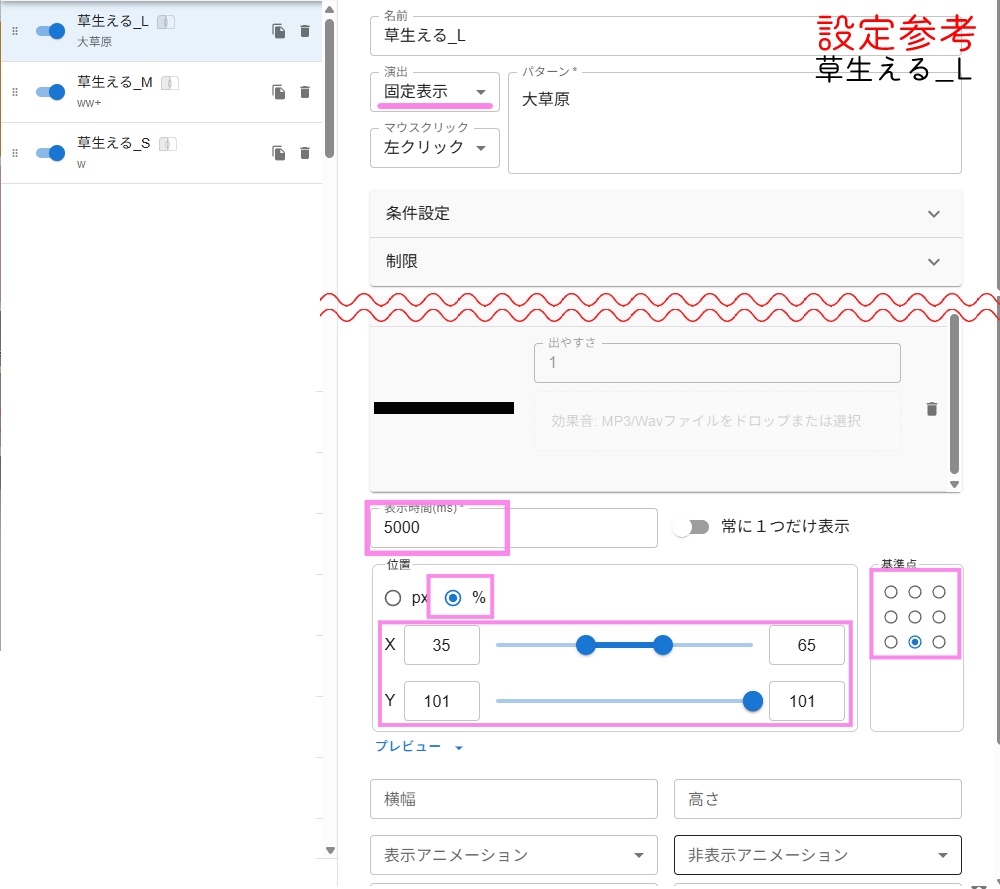Set anchor point to bottom-right
Screen dimensions: 1000x889
click(x=939, y=642)
